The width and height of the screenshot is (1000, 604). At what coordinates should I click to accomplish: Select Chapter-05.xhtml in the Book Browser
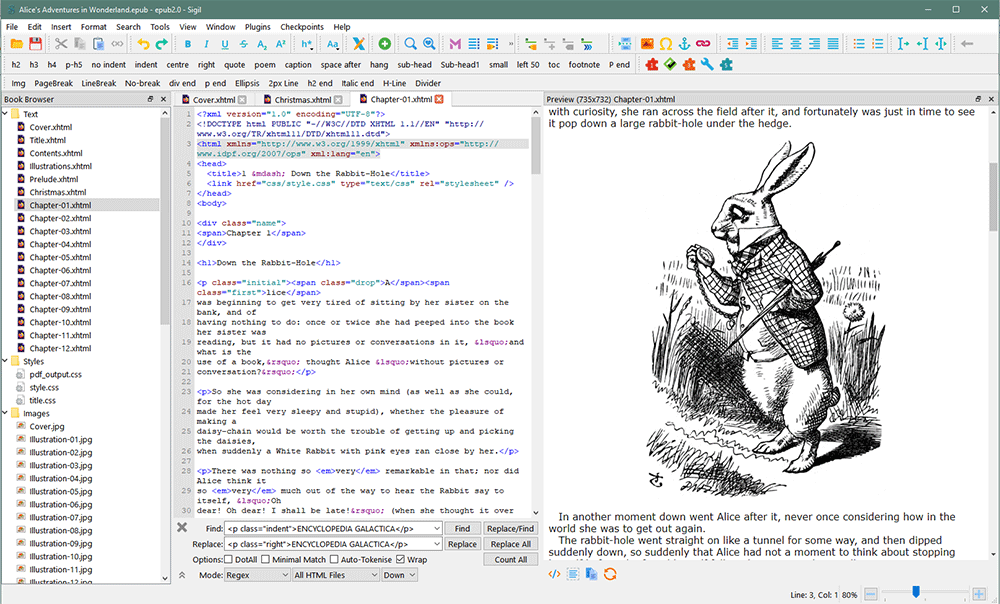(x=59, y=257)
